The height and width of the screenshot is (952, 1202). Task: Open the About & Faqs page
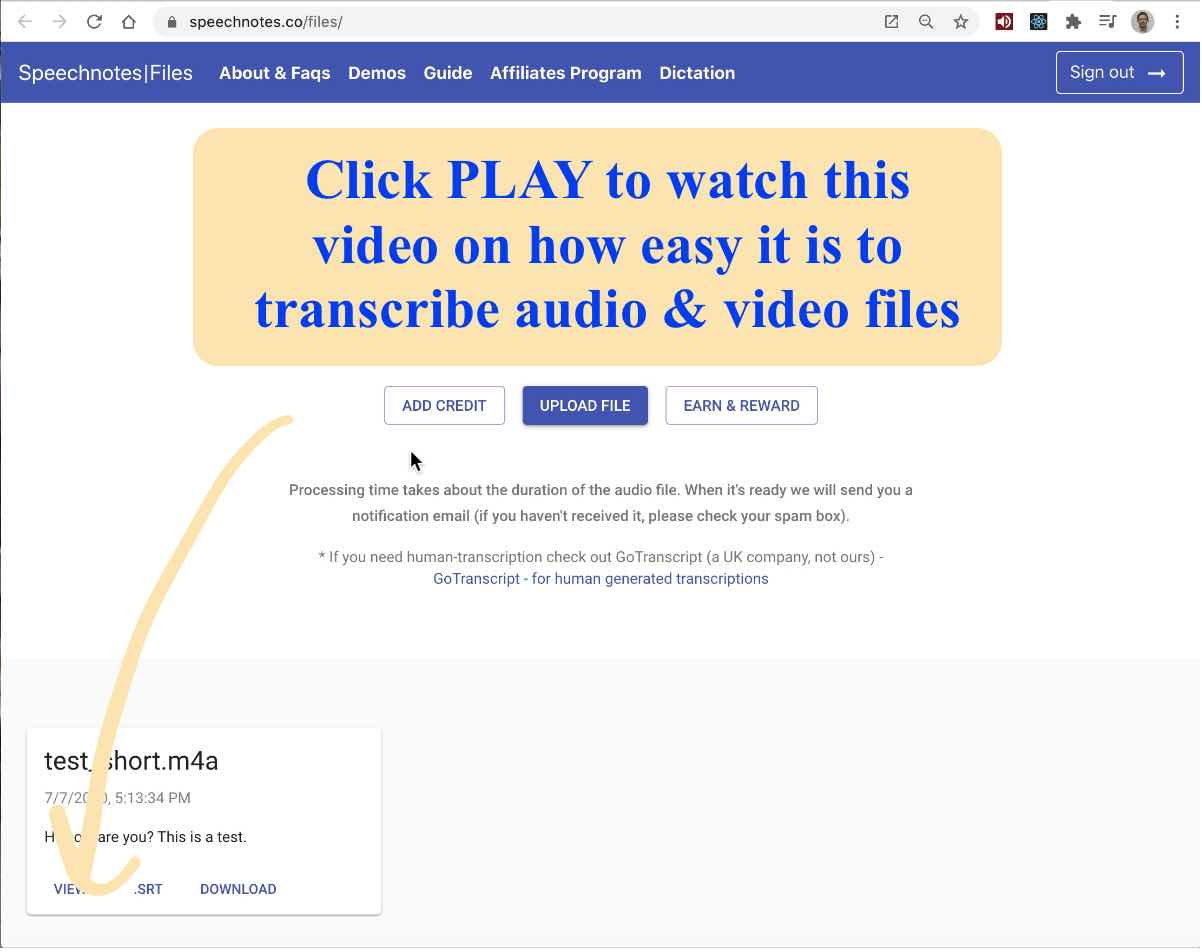point(275,73)
